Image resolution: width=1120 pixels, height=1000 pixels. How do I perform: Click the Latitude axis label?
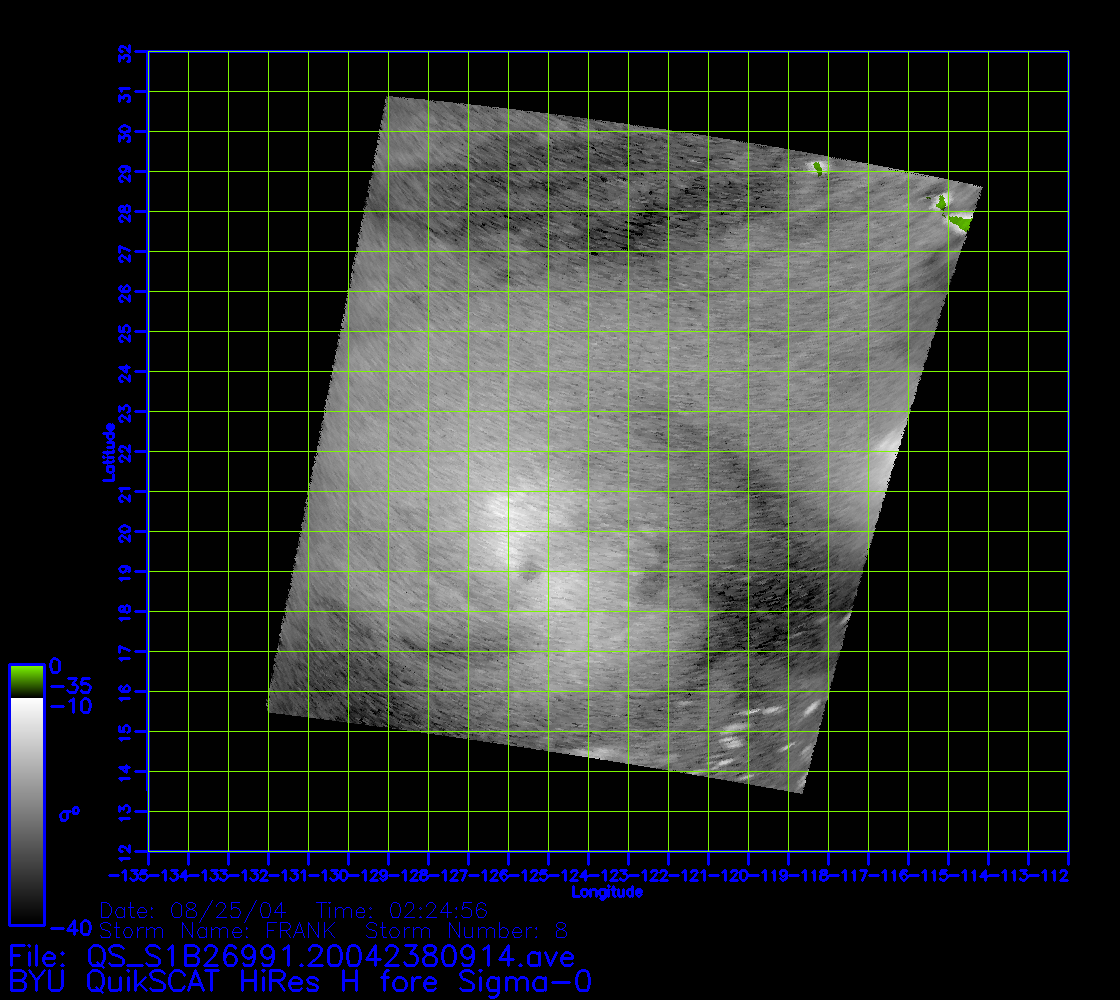[107, 451]
